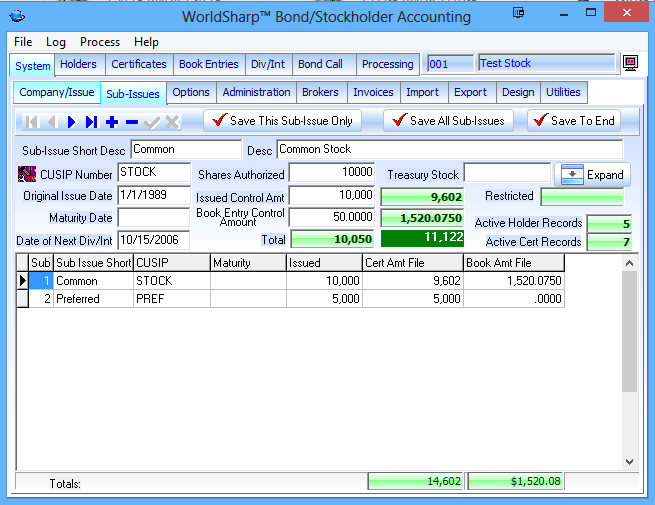Click the Expand button

(x=593, y=174)
